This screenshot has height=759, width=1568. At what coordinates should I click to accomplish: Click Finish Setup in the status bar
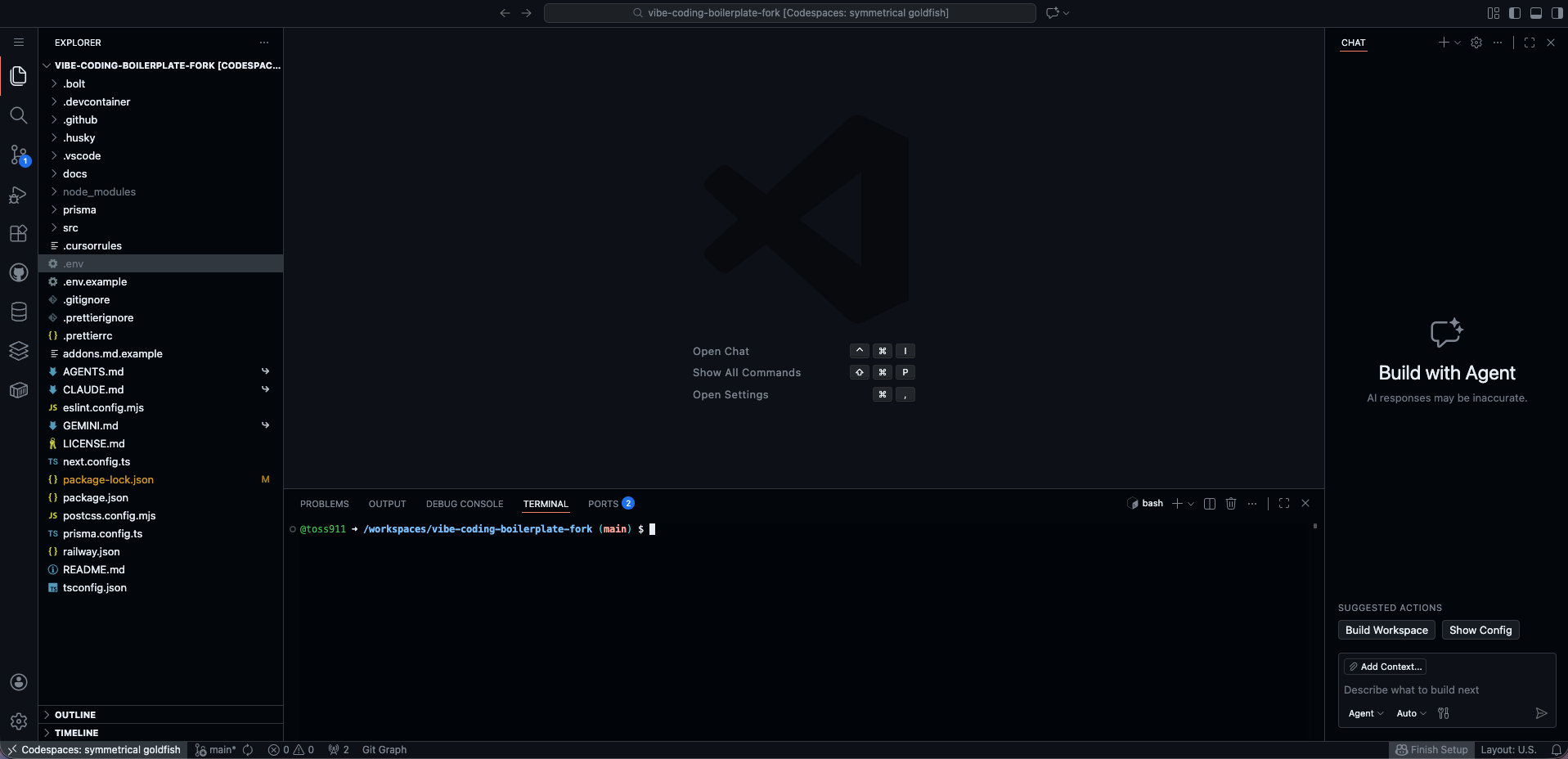tap(1431, 749)
